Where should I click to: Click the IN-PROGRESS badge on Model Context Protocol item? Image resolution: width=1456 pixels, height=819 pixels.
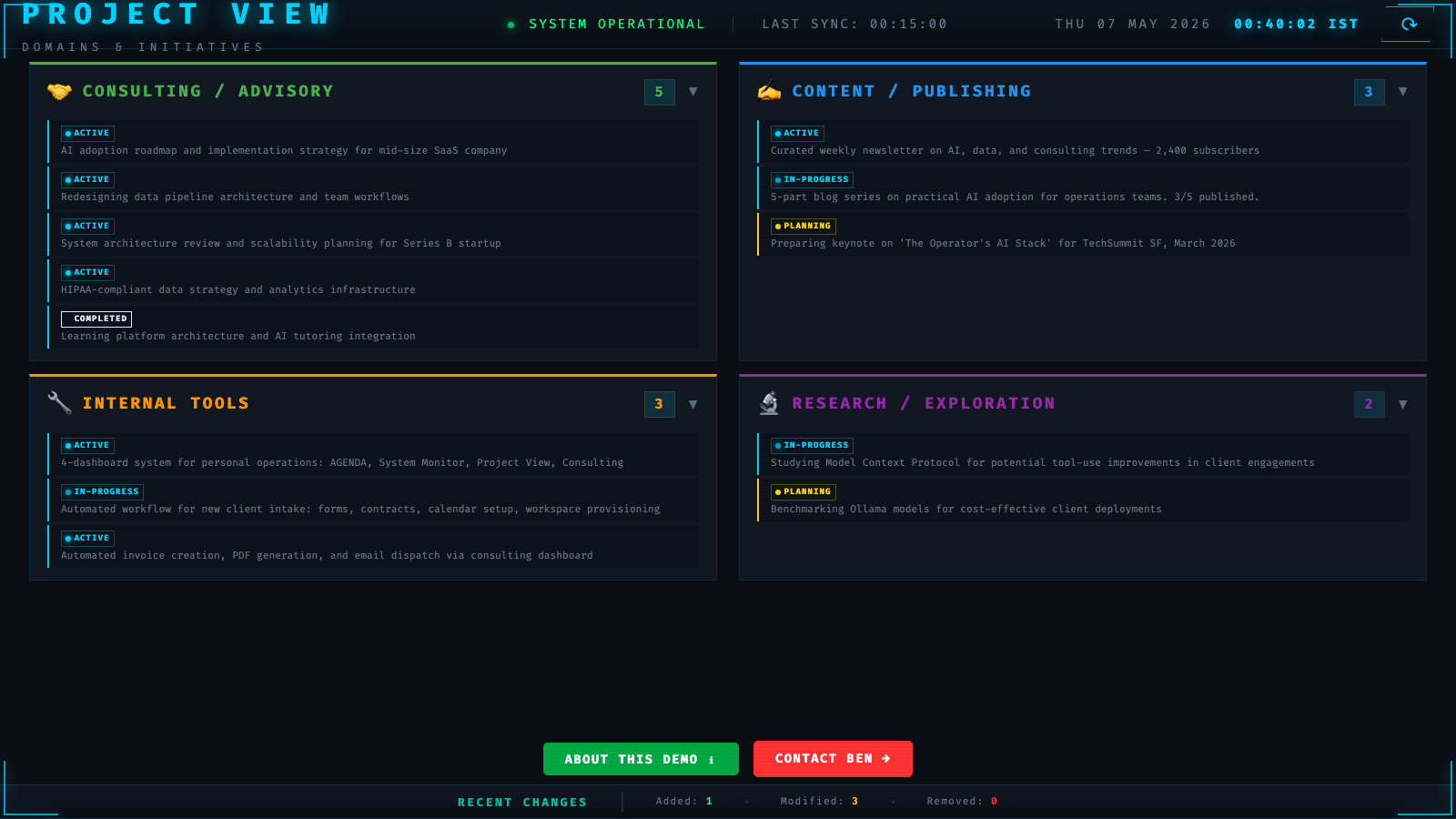(x=812, y=445)
